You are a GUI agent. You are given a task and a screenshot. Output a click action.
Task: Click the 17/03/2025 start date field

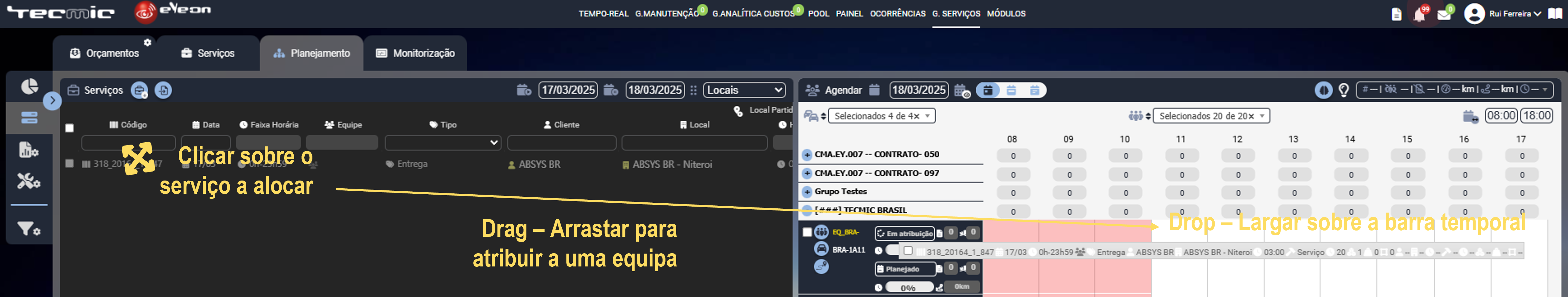click(x=568, y=90)
